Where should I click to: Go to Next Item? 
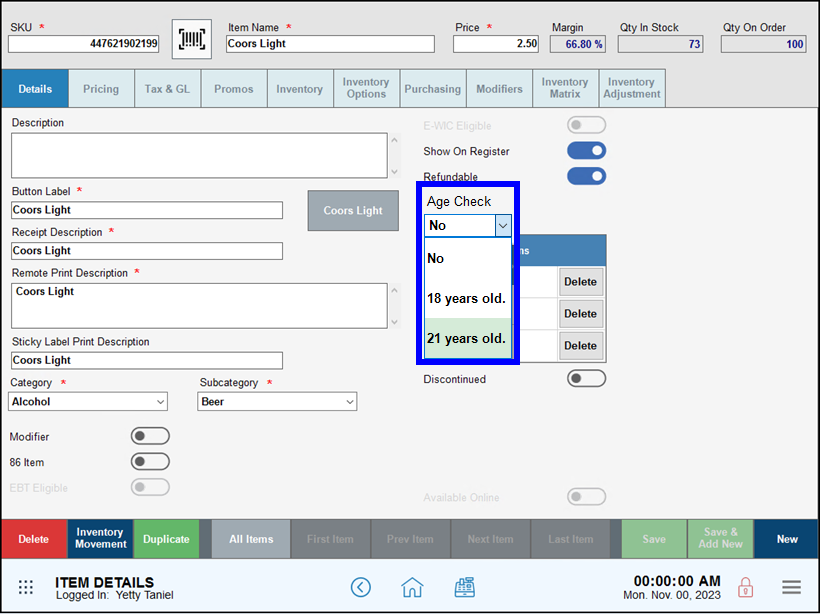coord(491,539)
